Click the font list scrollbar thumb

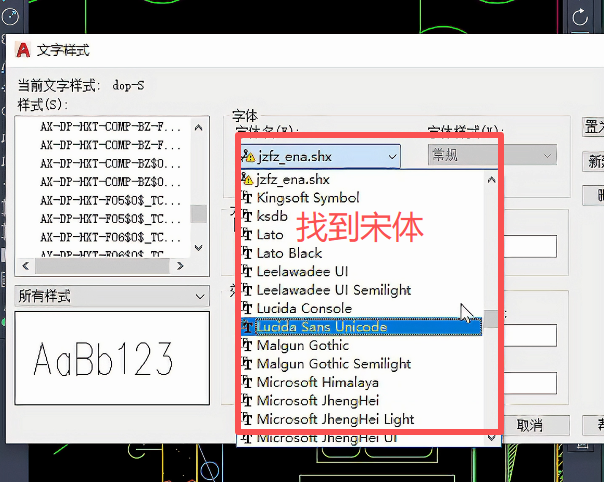coord(490,320)
